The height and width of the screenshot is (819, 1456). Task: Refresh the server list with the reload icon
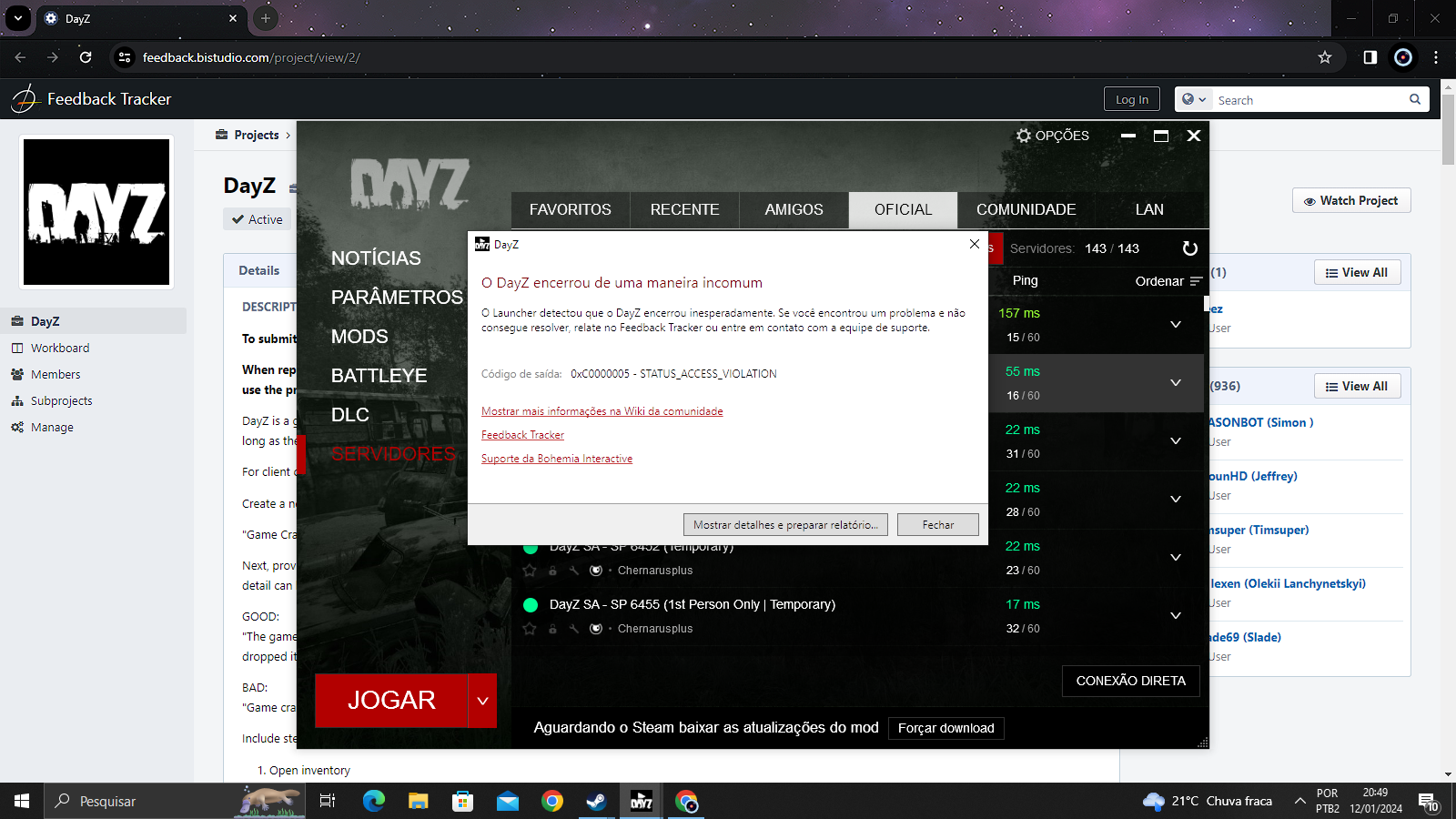[1189, 248]
